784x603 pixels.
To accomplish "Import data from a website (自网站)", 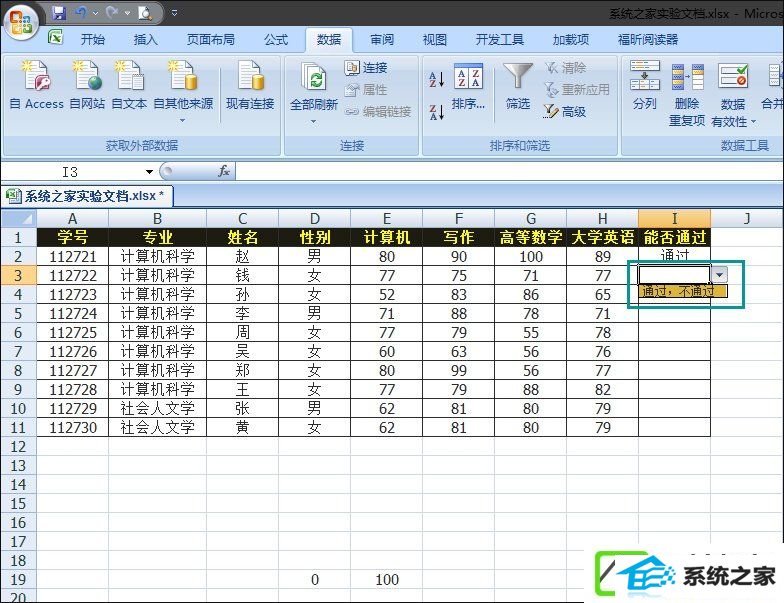I will (88, 84).
